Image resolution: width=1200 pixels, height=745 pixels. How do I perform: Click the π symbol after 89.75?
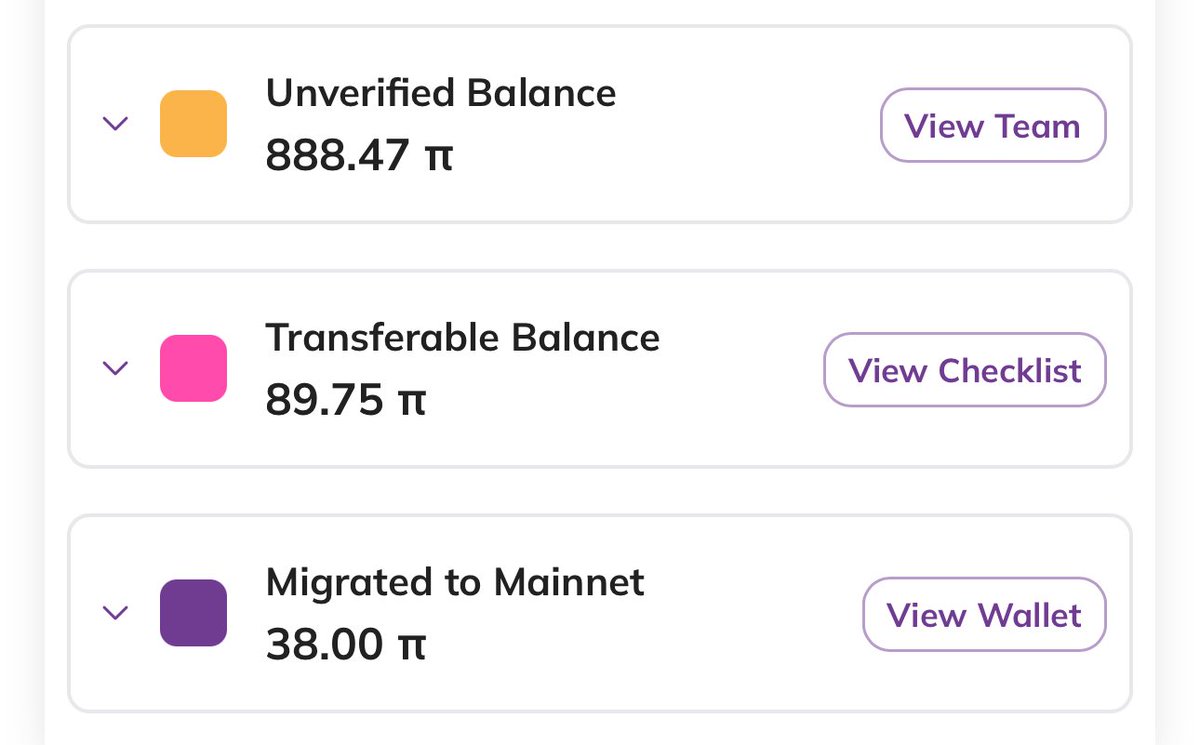(x=413, y=403)
